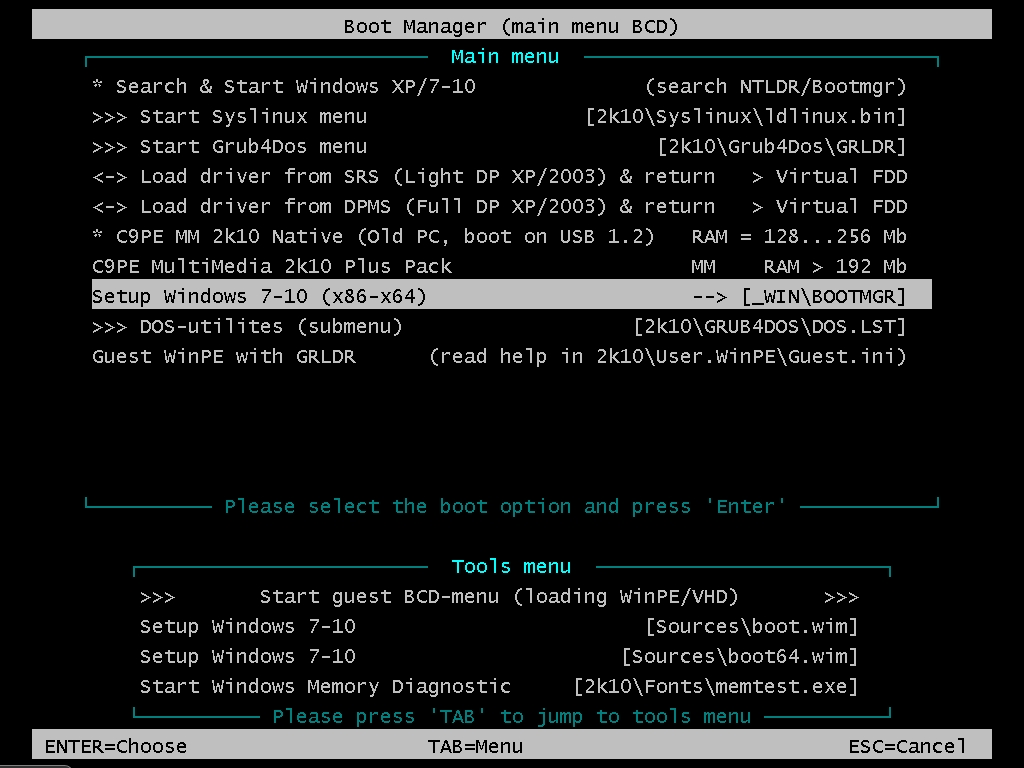Click highlighted Setup Windows 7-10 (x86-x64) entry
This screenshot has height=768, width=1024.
click(498, 297)
